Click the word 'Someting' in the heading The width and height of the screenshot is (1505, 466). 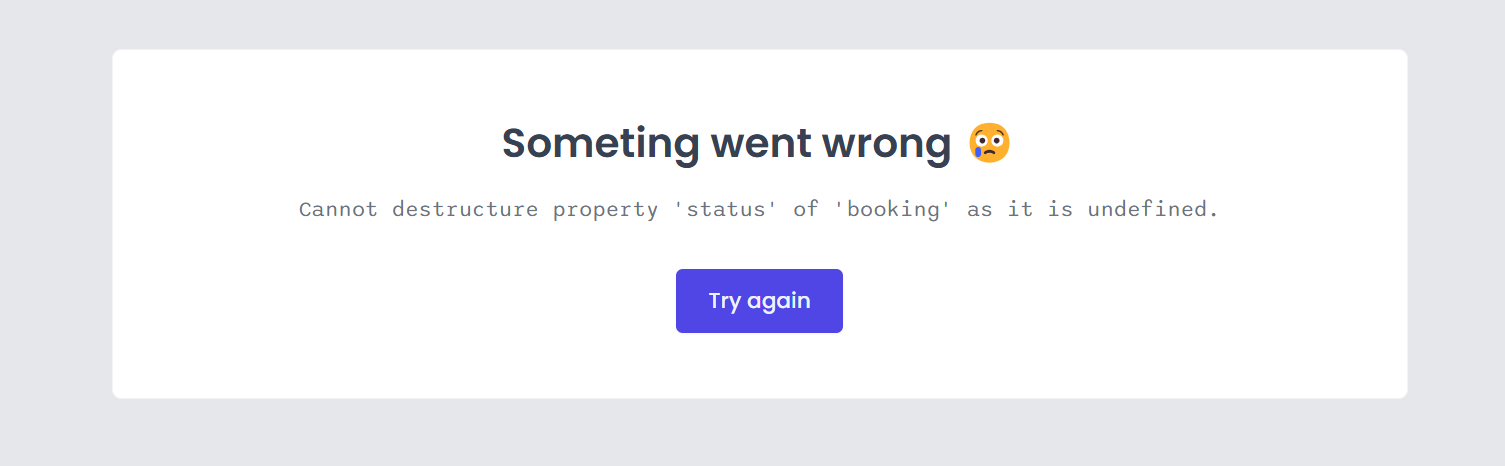600,144
